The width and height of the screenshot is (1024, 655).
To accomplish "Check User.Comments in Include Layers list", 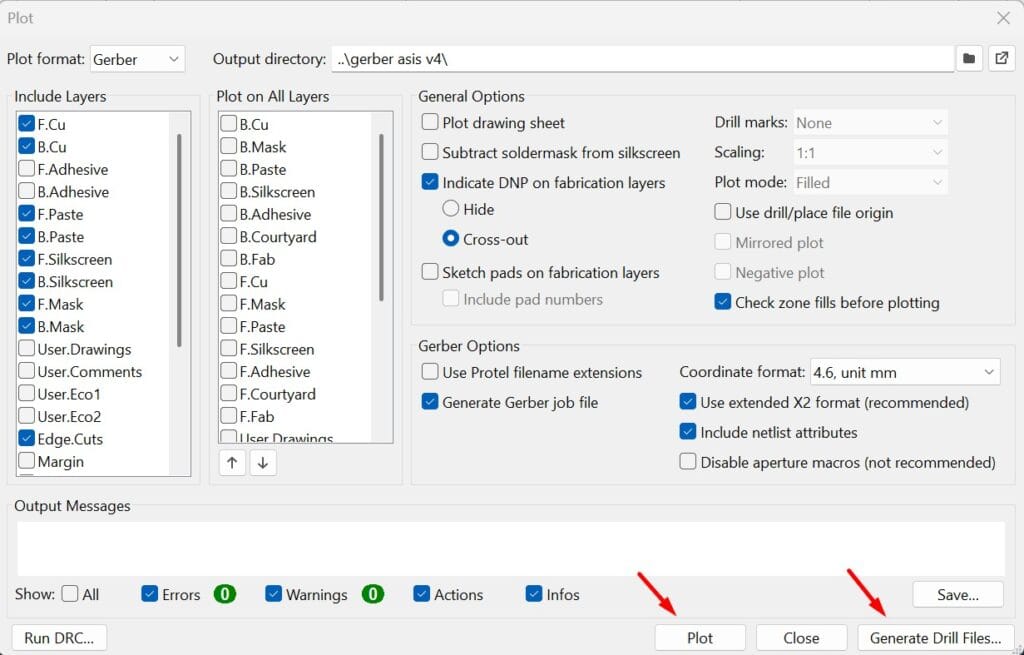I will pyautogui.click(x=27, y=372).
